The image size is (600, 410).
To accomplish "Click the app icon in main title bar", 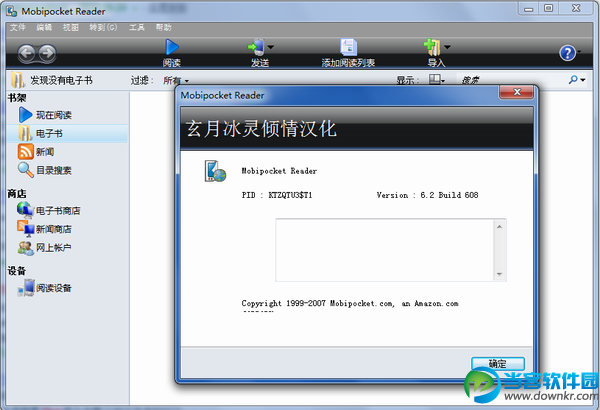I will [x=11, y=11].
